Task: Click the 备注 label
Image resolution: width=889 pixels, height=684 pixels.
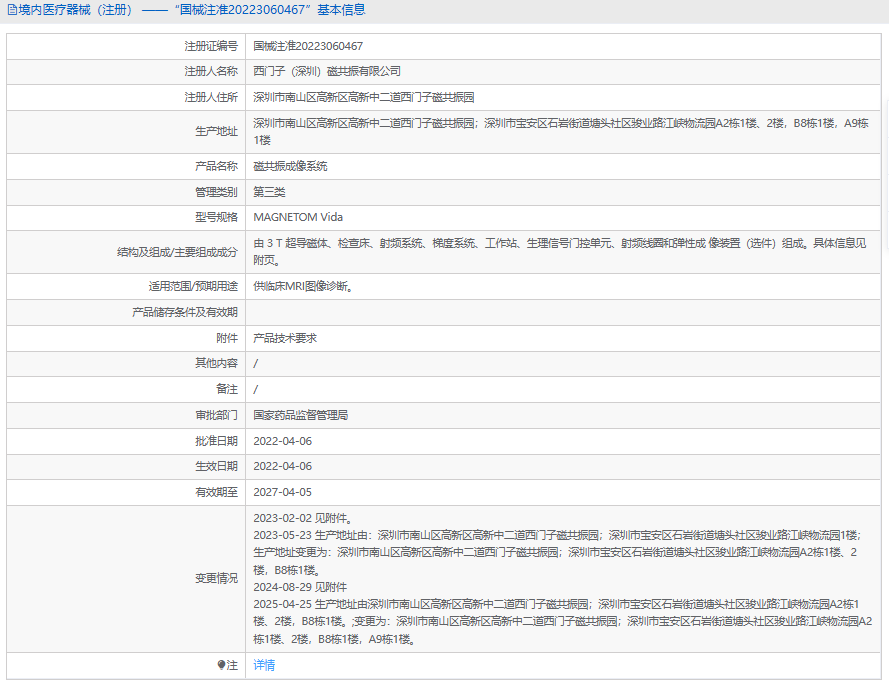Action: pyautogui.click(x=227, y=389)
